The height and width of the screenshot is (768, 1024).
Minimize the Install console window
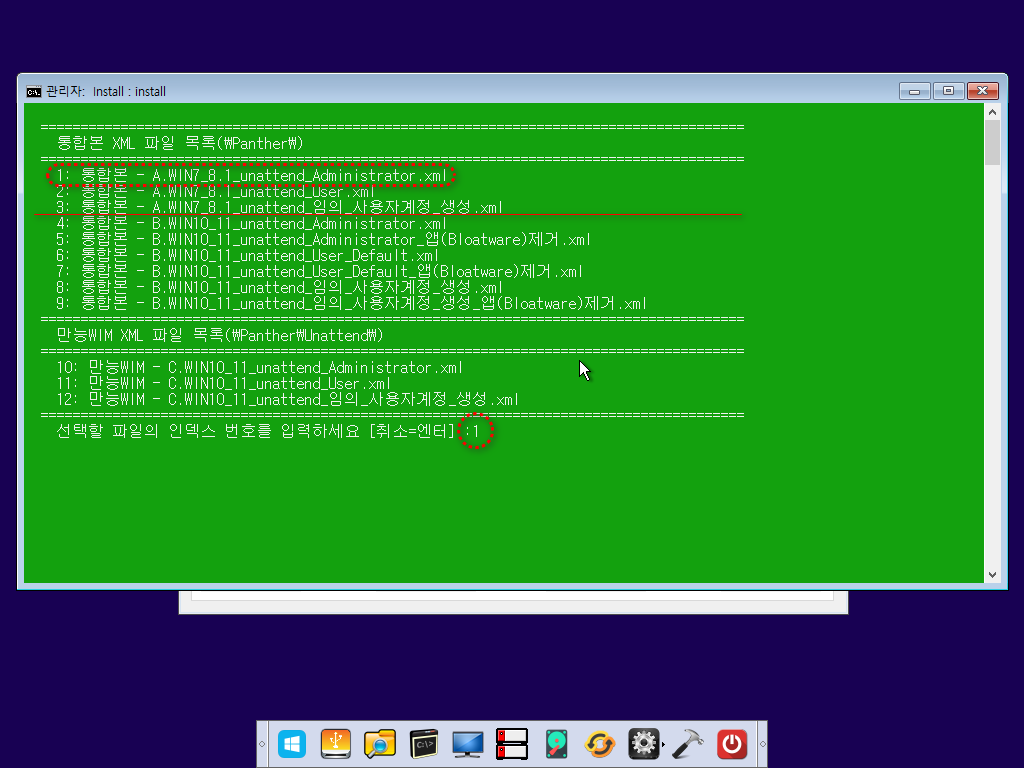click(914, 91)
